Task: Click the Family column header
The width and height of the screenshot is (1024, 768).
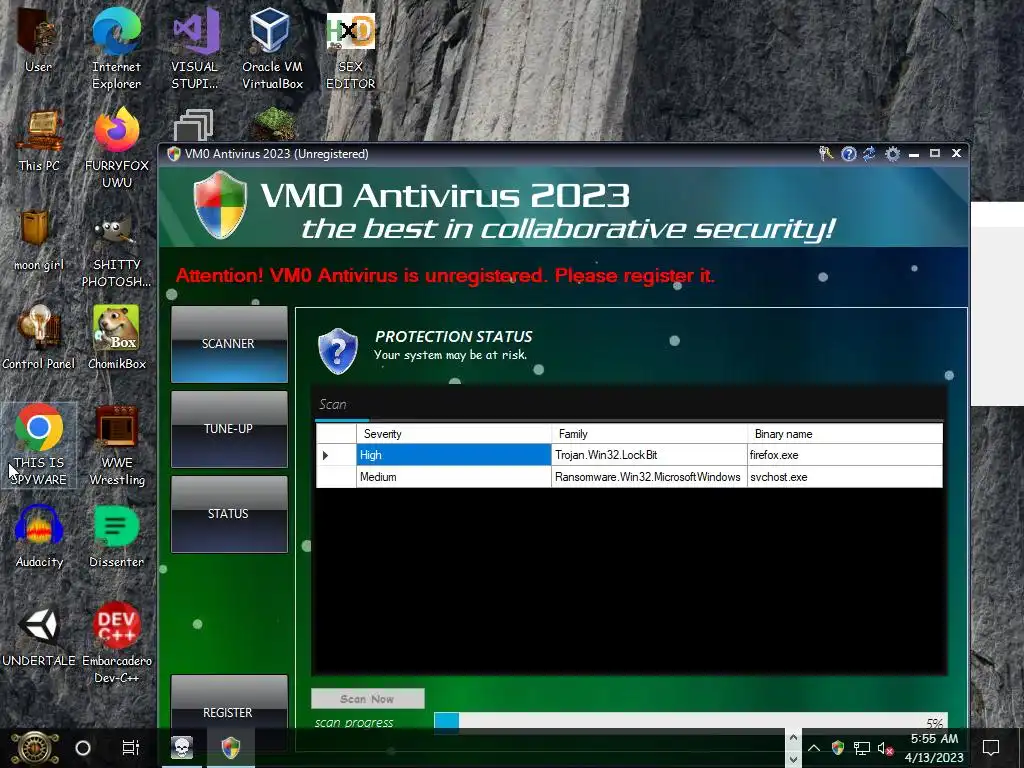Action: 650,434
